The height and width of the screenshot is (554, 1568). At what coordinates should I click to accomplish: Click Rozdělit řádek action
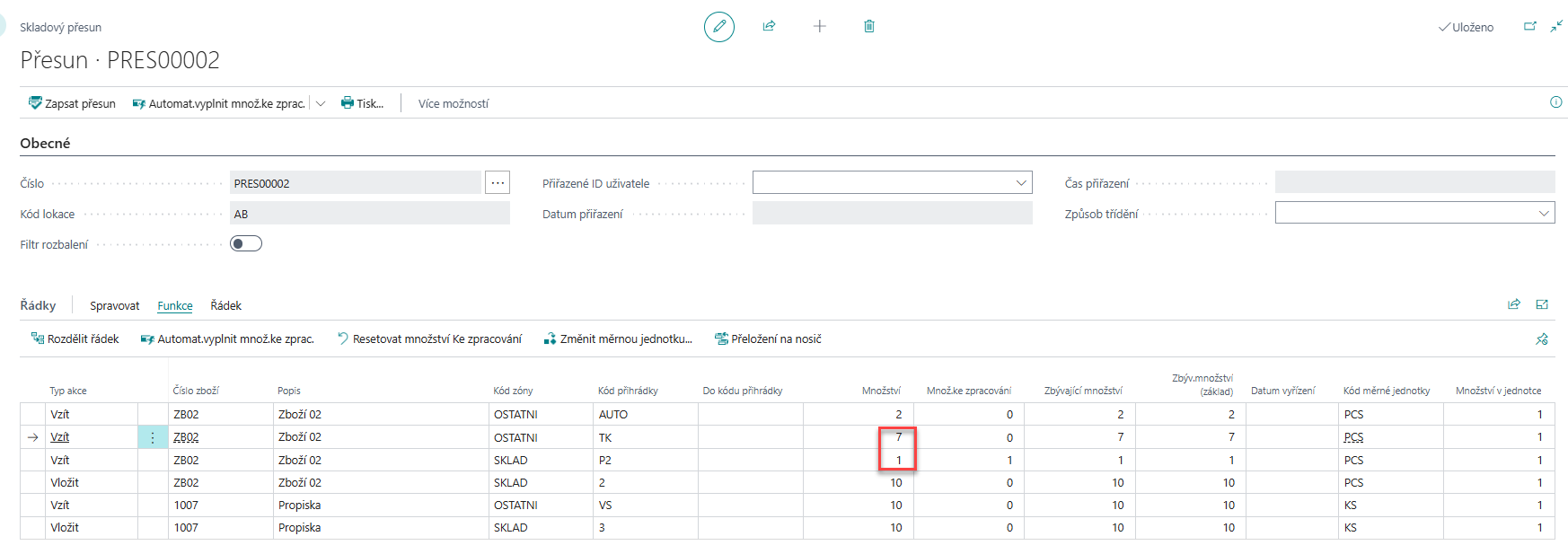pos(75,339)
